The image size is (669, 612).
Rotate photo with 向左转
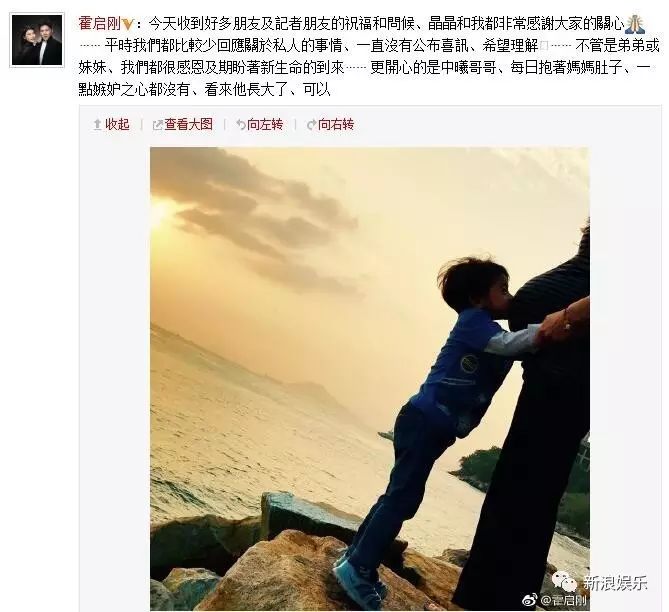click(265, 125)
